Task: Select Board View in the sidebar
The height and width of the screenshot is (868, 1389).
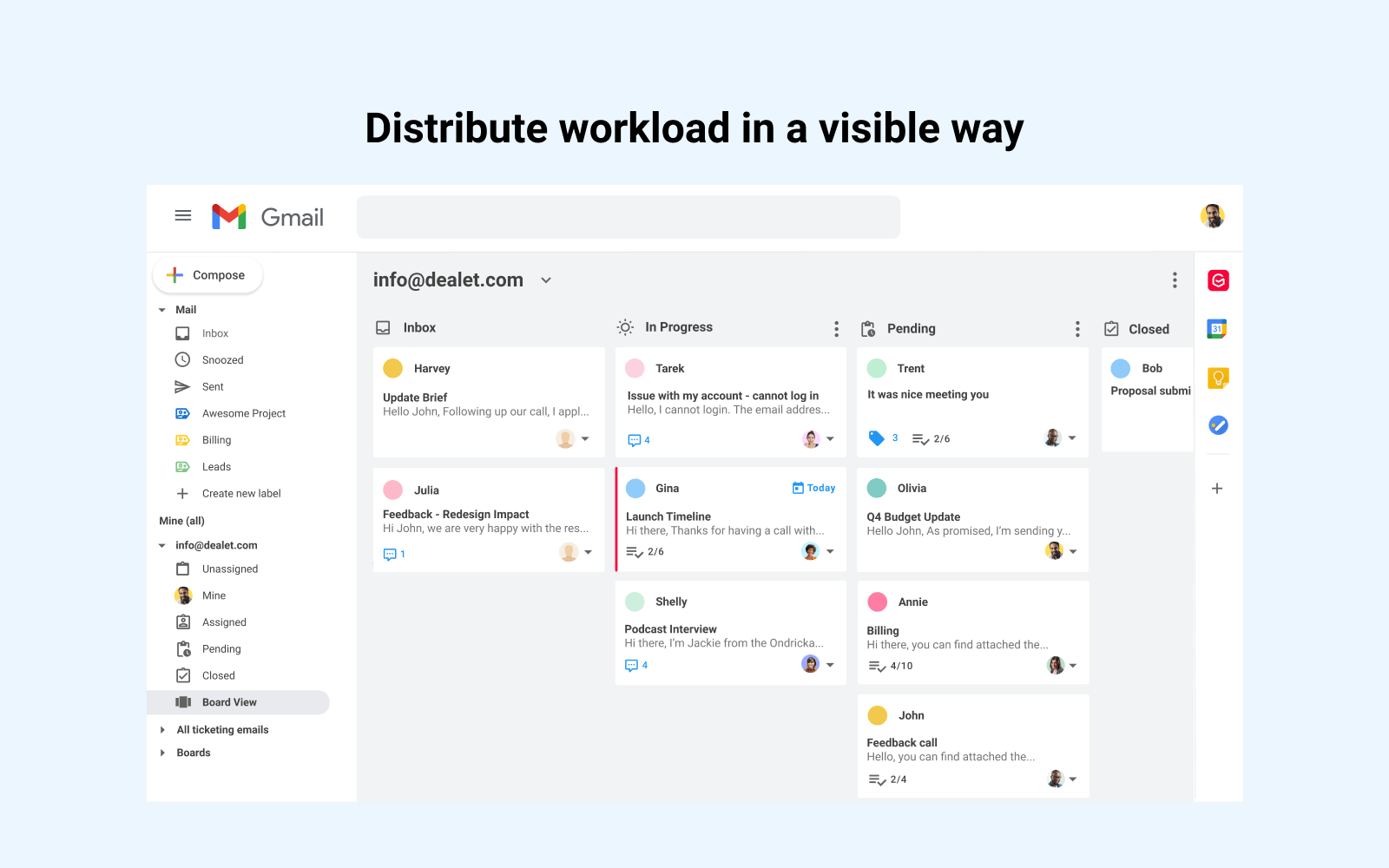Action: [x=228, y=701]
